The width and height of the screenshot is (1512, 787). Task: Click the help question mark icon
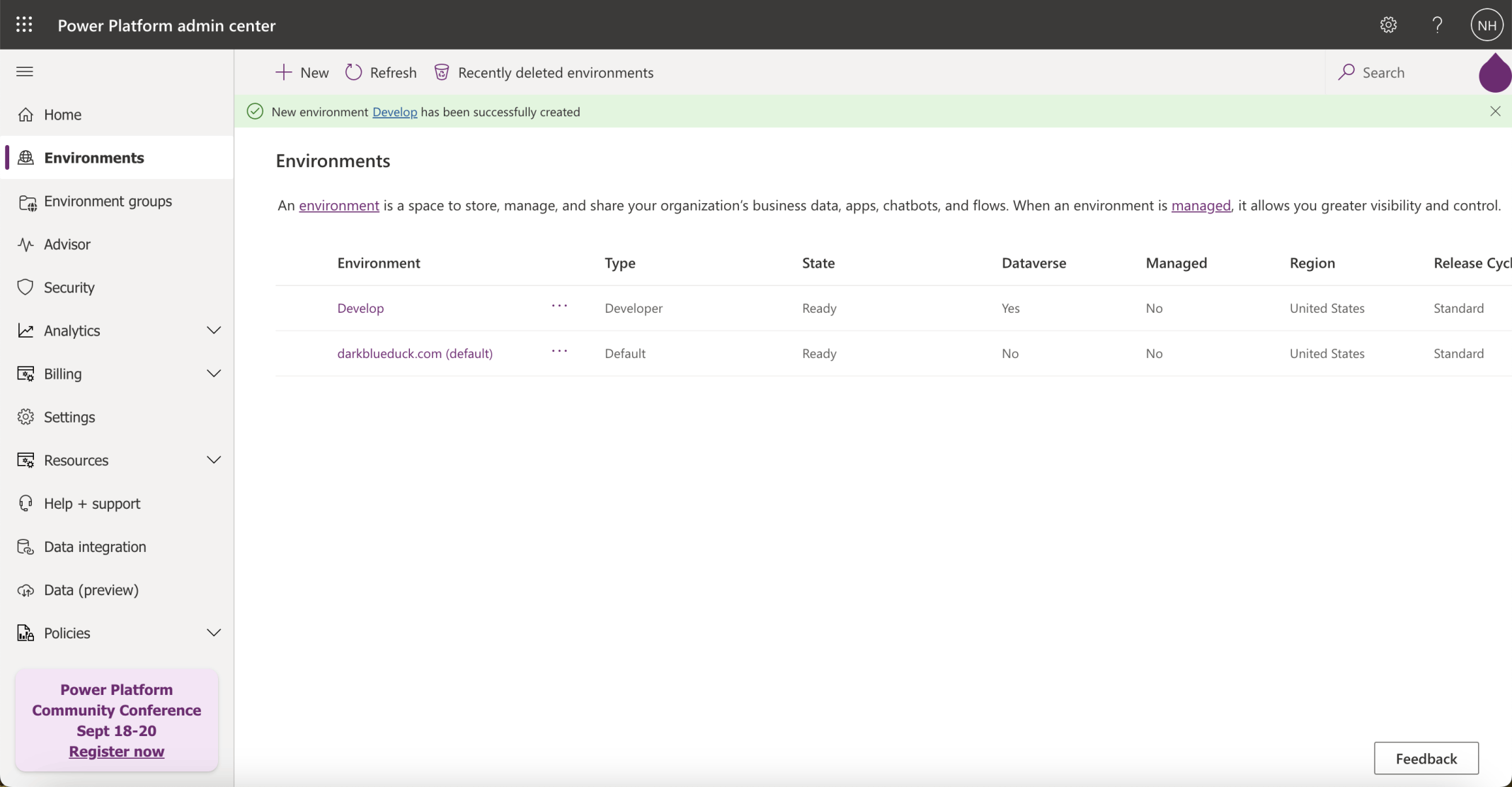click(1437, 25)
